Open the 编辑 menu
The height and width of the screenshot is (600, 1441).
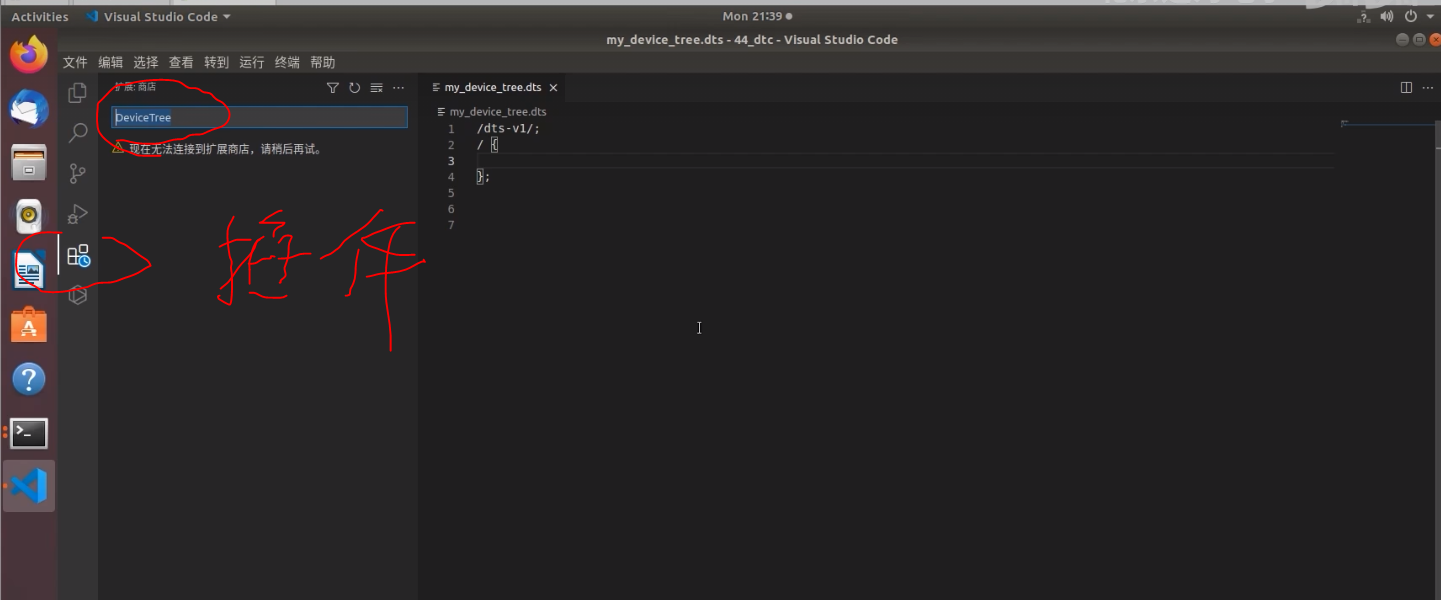point(110,62)
